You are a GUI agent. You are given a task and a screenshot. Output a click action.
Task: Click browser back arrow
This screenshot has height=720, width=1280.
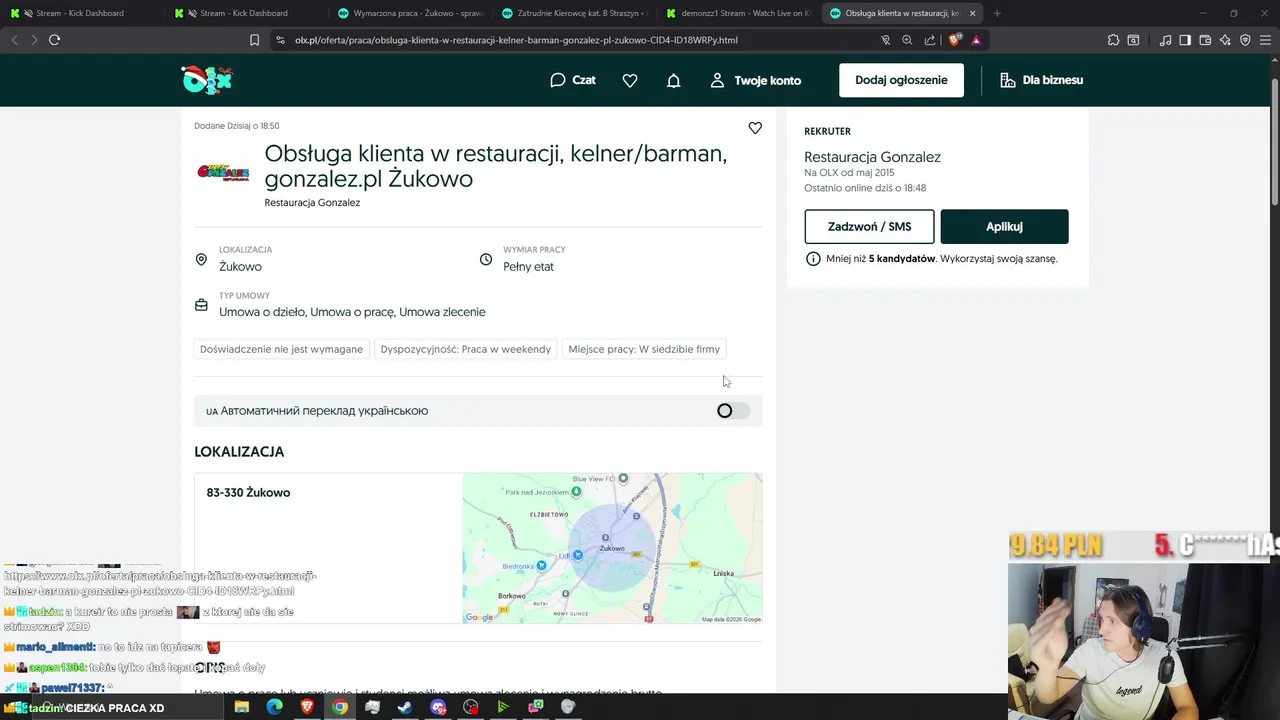[x=14, y=40]
